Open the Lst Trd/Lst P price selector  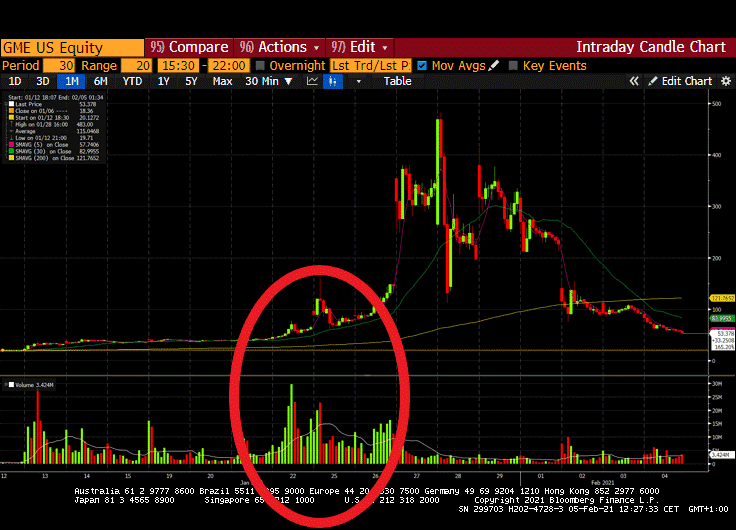[x=370, y=66]
